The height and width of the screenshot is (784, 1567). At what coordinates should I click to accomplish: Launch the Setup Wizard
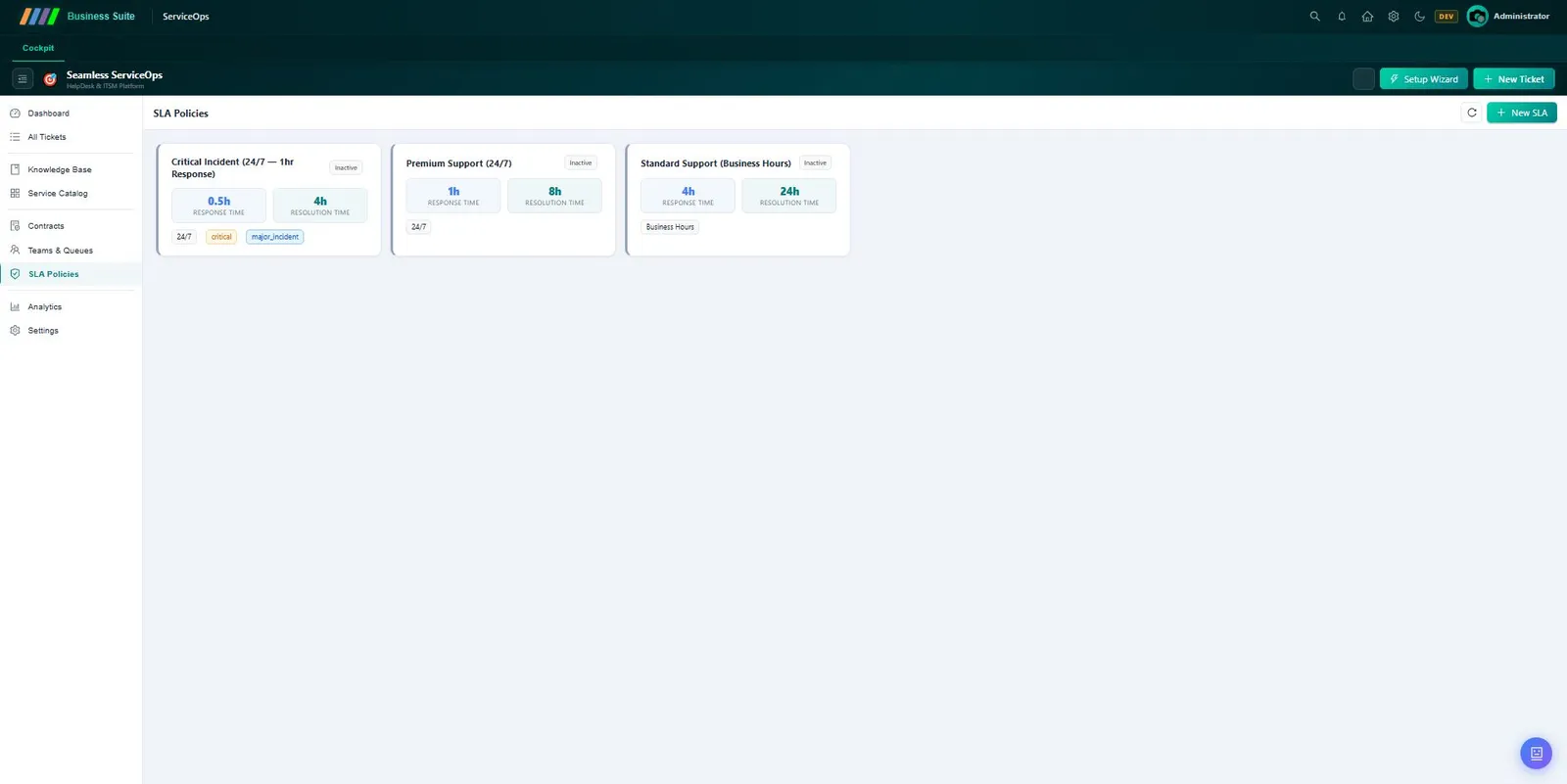[1423, 79]
